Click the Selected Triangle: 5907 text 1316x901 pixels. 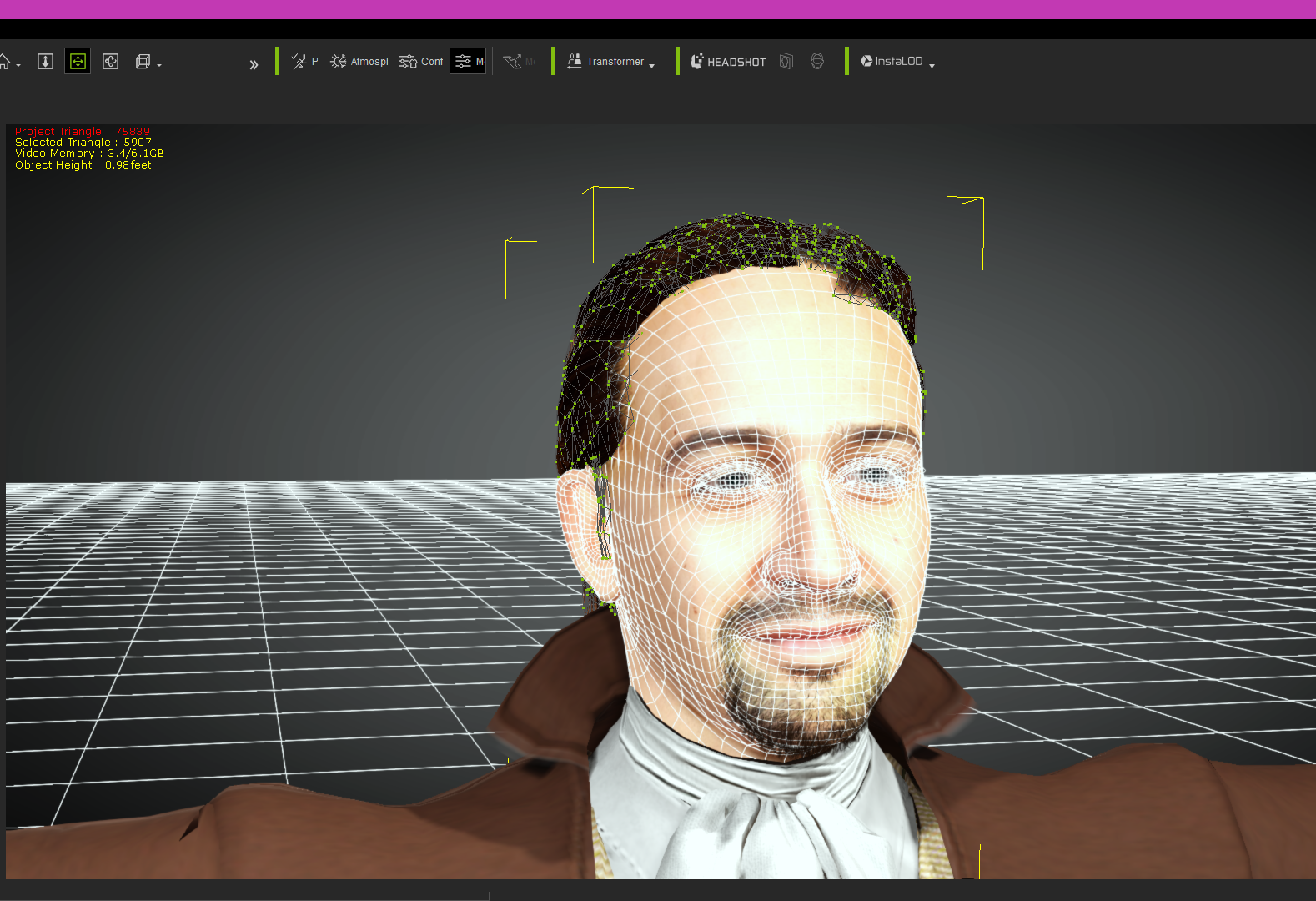[83, 143]
